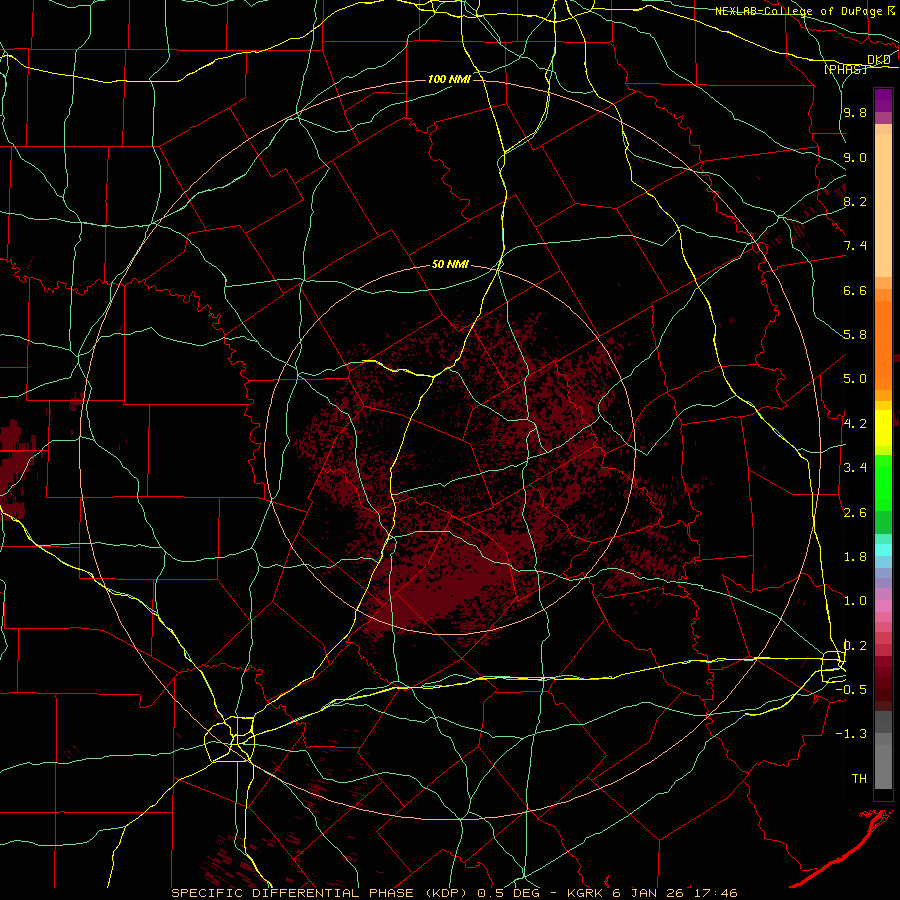The height and width of the screenshot is (900, 900).
Task: Click the 9.0 value on the scale
Action: pos(855,157)
